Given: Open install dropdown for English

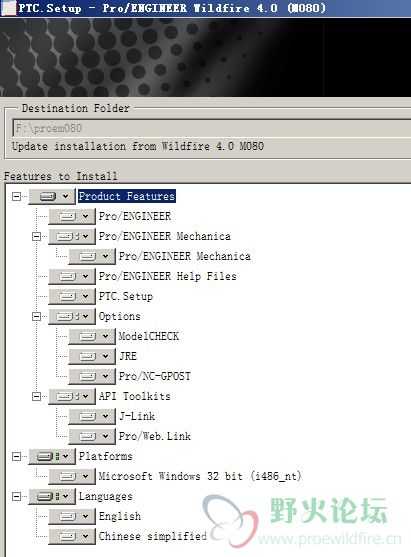Looking at the screenshot, I should [72, 517].
